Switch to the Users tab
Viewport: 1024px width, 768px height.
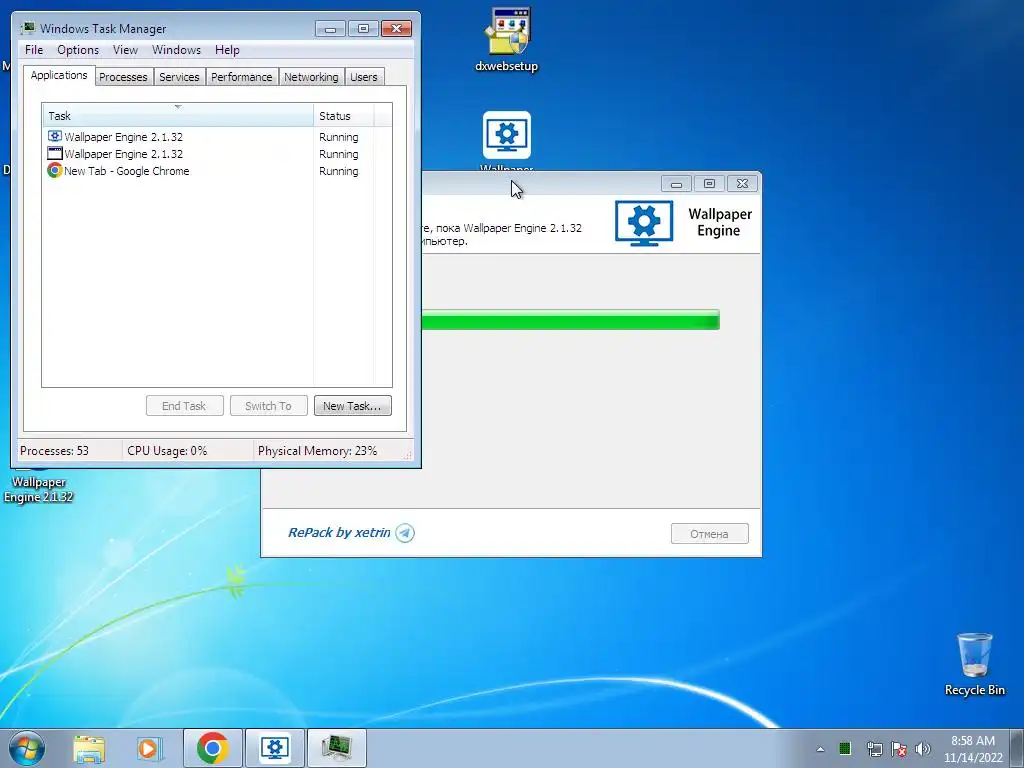coord(364,77)
